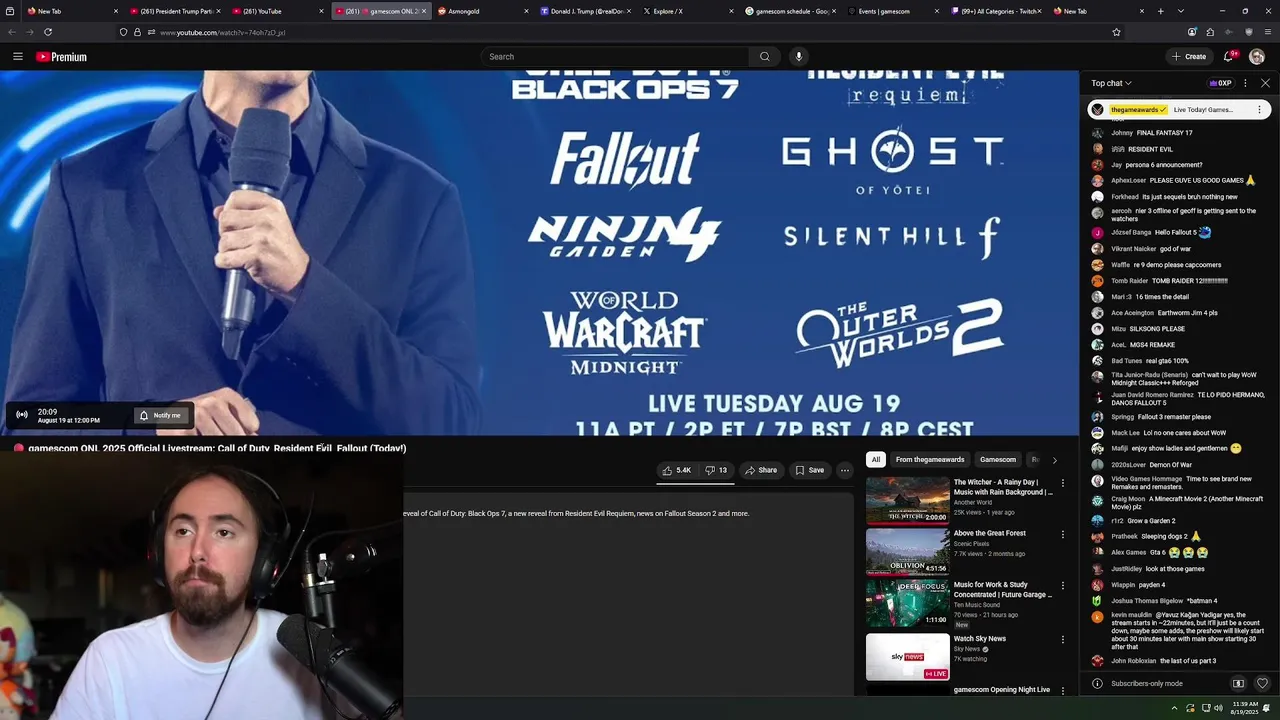This screenshot has height=720, width=1280.
Task: Open gamescom Opening Night Live video title
Action: tap(1002, 690)
